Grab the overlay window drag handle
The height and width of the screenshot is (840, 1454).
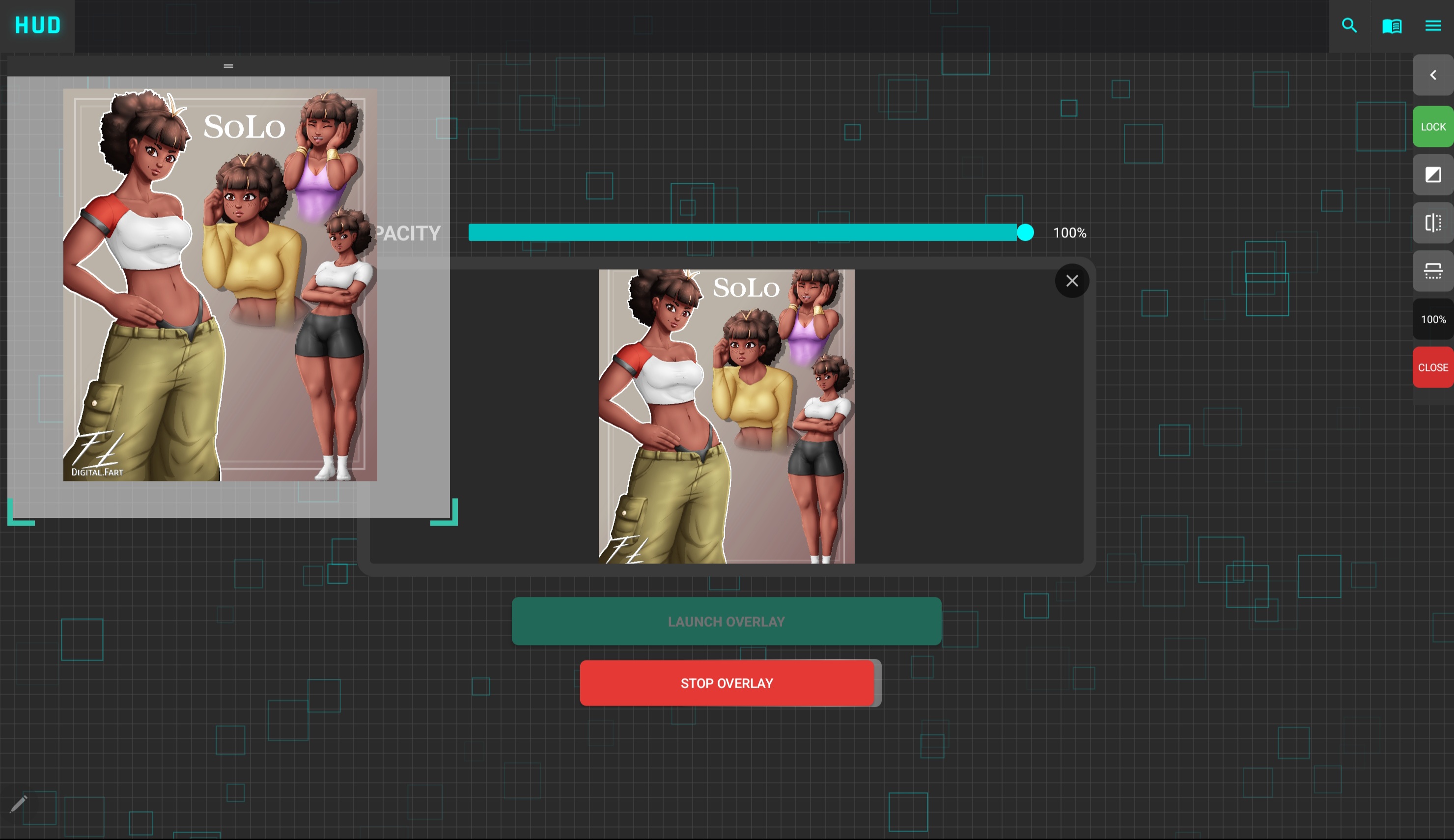pyautogui.click(x=228, y=66)
